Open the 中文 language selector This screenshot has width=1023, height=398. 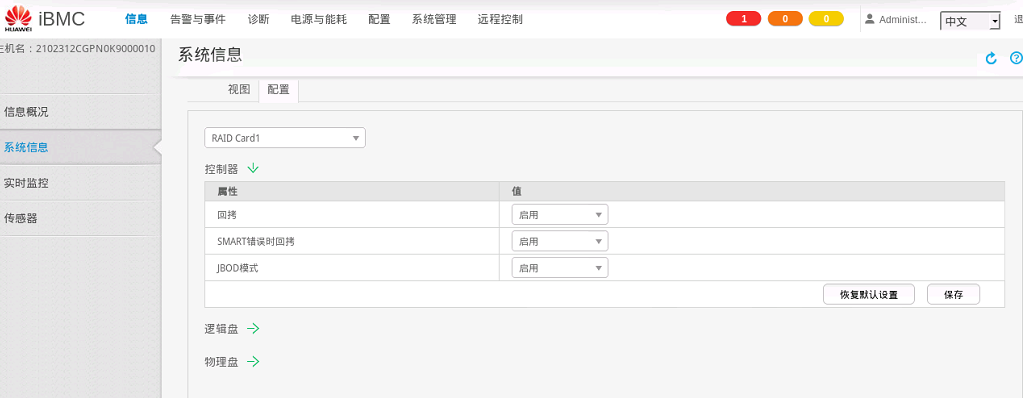click(970, 21)
